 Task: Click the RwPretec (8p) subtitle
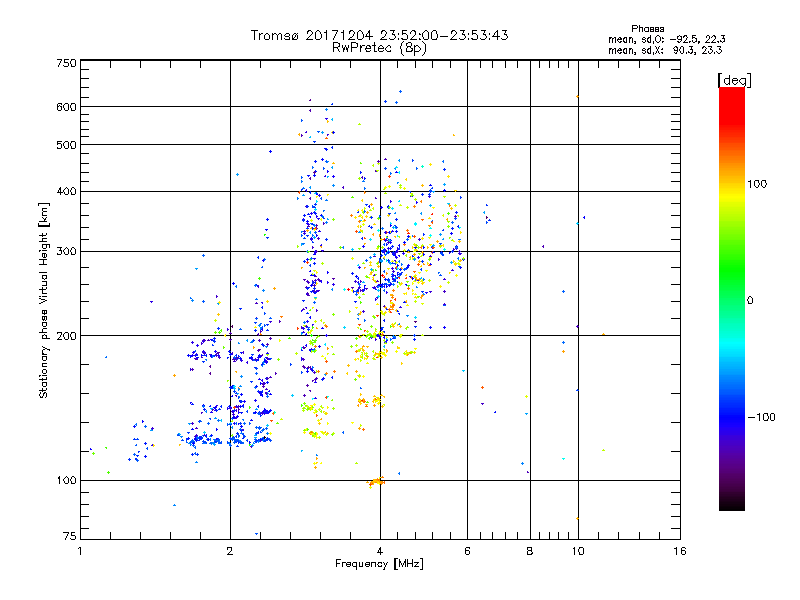[379, 48]
